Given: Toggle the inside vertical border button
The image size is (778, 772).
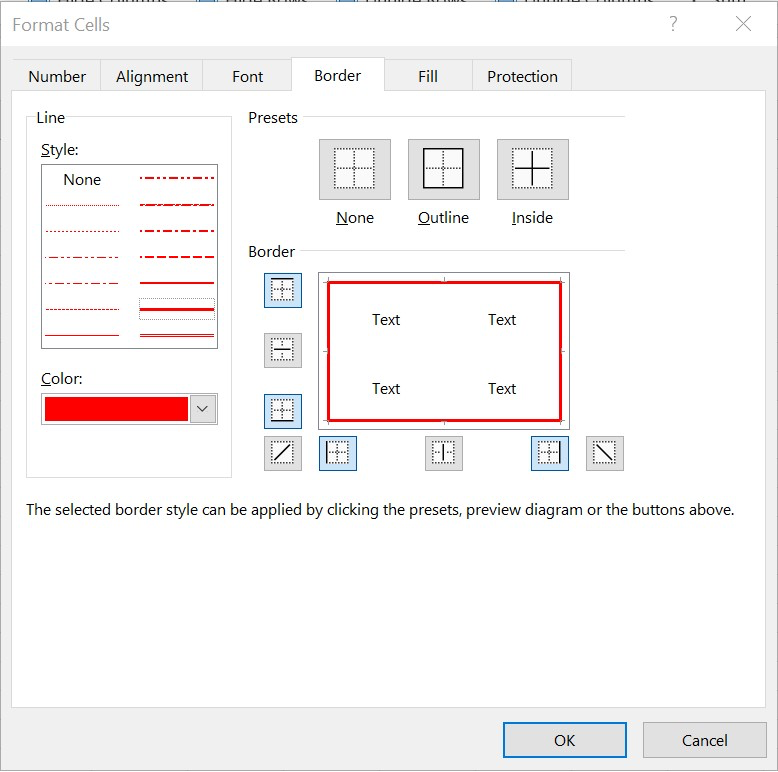Looking at the screenshot, I should pos(443,453).
